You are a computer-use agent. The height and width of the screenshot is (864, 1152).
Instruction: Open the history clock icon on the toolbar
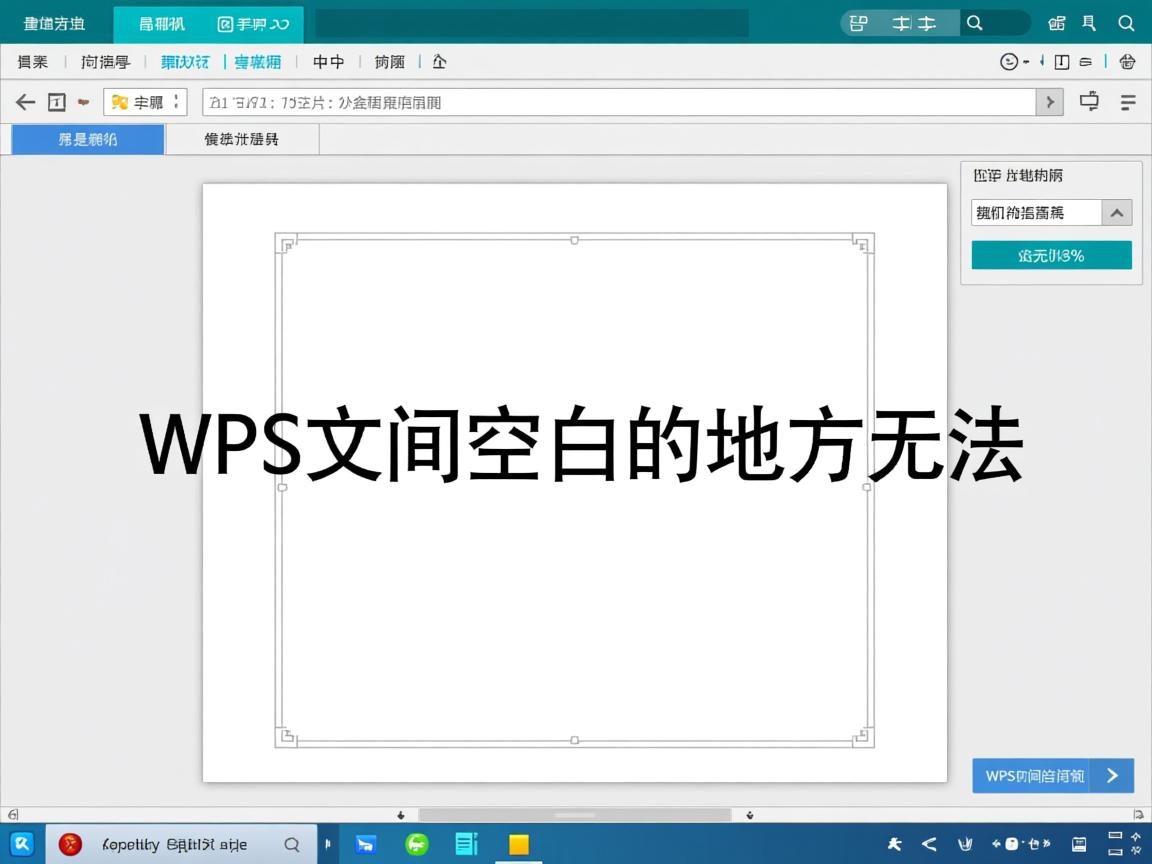click(1010, 62)
